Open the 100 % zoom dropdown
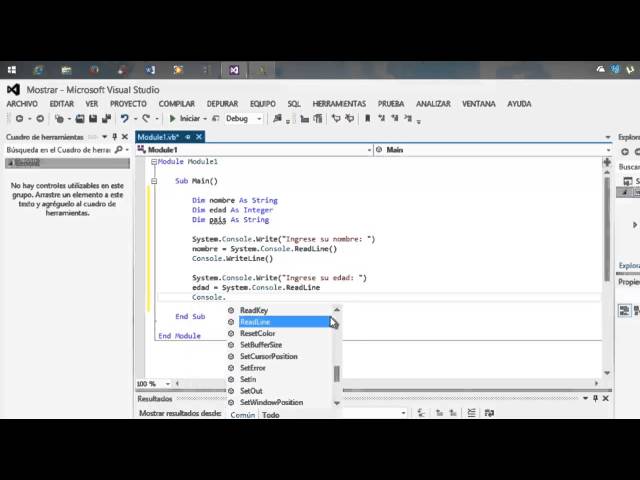 (x=167, y=384)
